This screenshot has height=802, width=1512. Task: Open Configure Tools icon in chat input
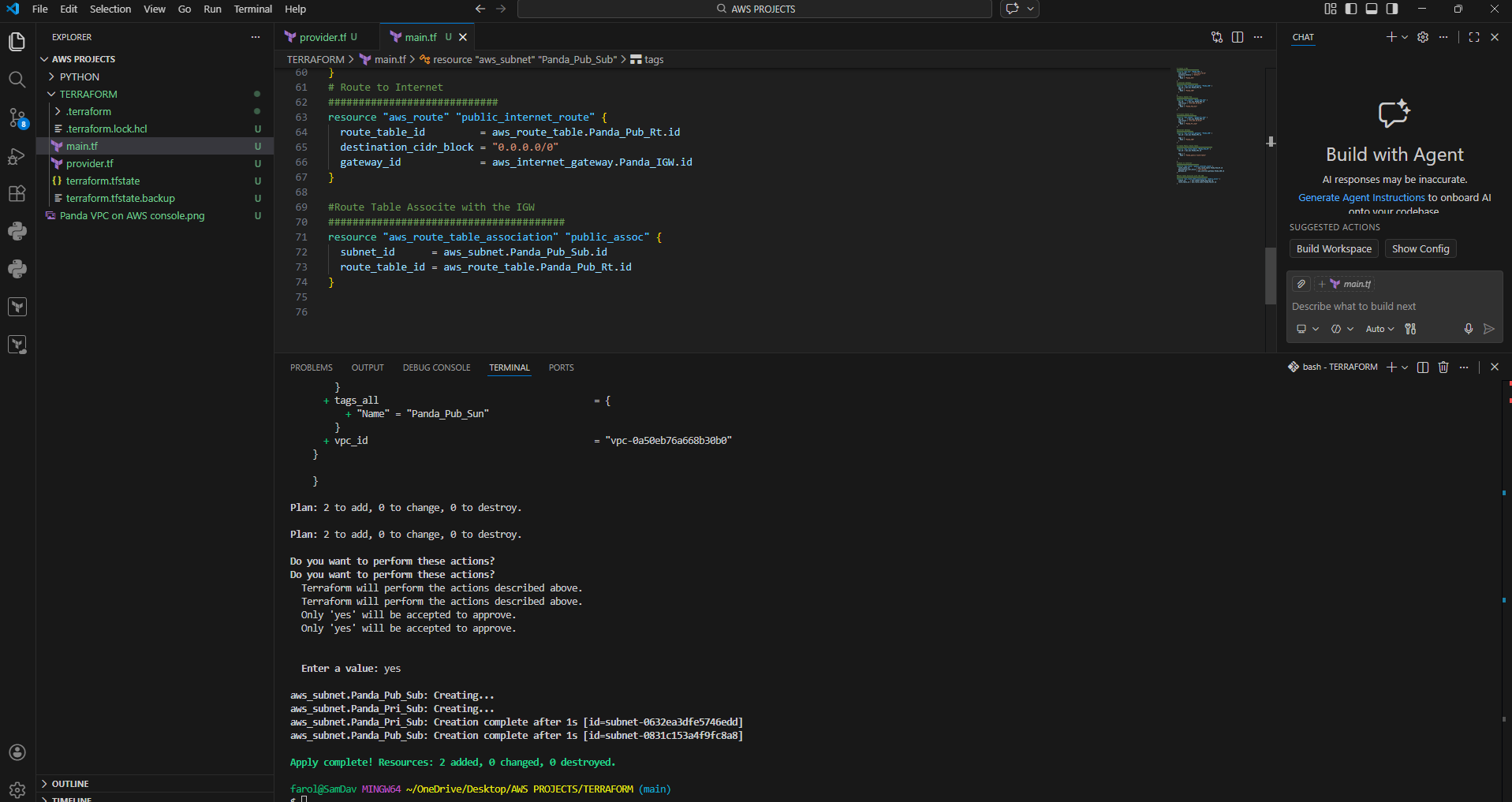1410,329
